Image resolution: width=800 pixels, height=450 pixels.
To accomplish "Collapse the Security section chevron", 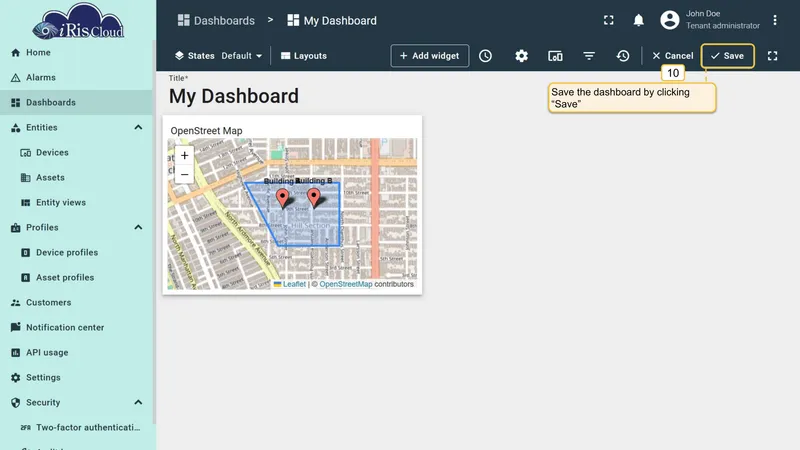I will click(138, 403).
